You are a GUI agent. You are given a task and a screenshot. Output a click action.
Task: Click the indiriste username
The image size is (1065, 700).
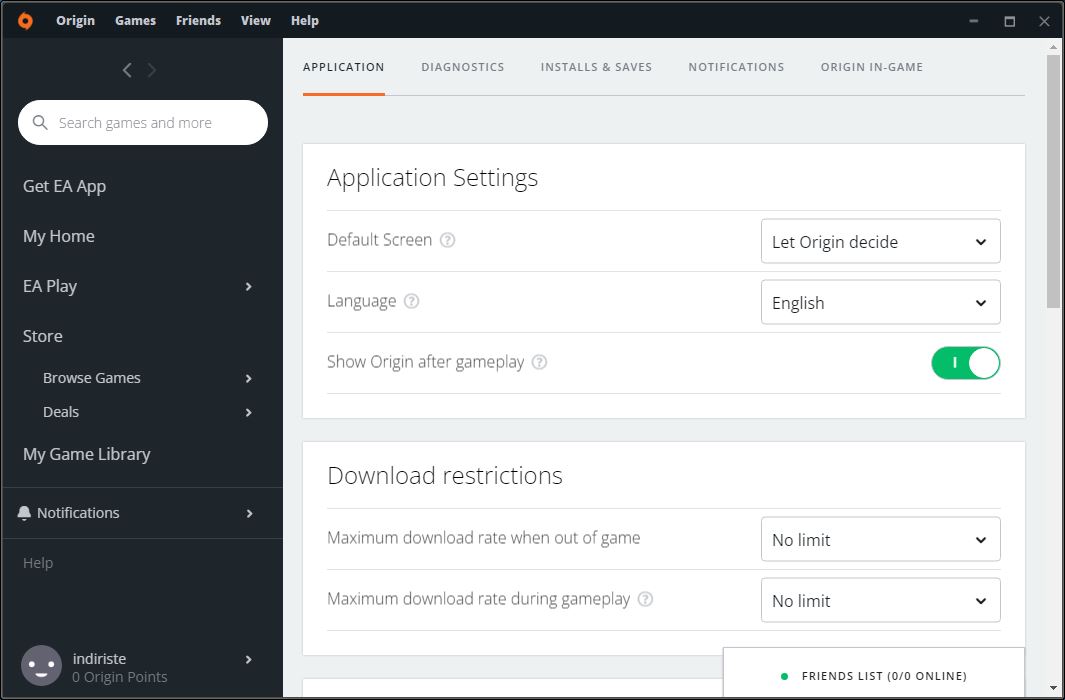[x=99, y=659]
